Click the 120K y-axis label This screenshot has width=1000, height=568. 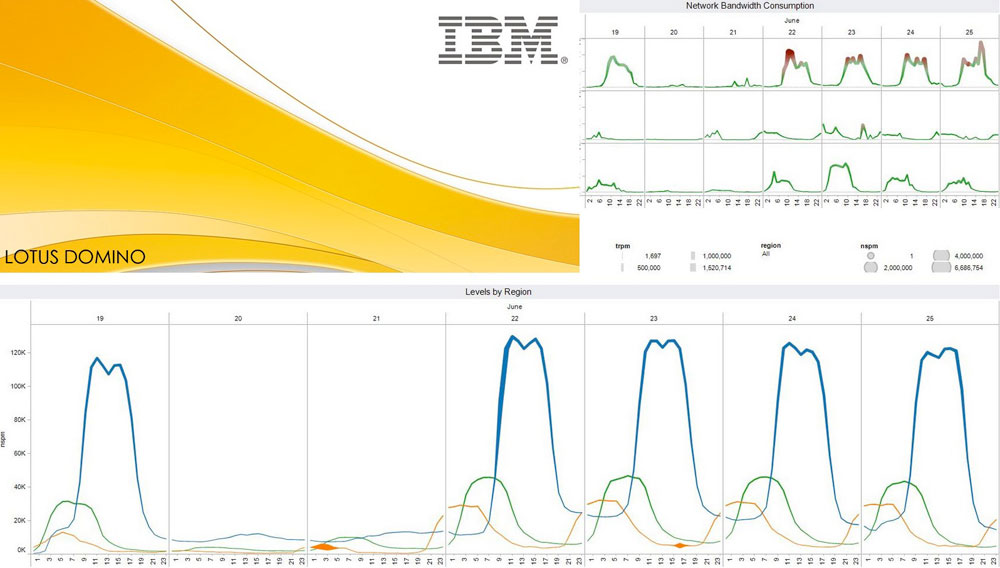pos(17,353)
